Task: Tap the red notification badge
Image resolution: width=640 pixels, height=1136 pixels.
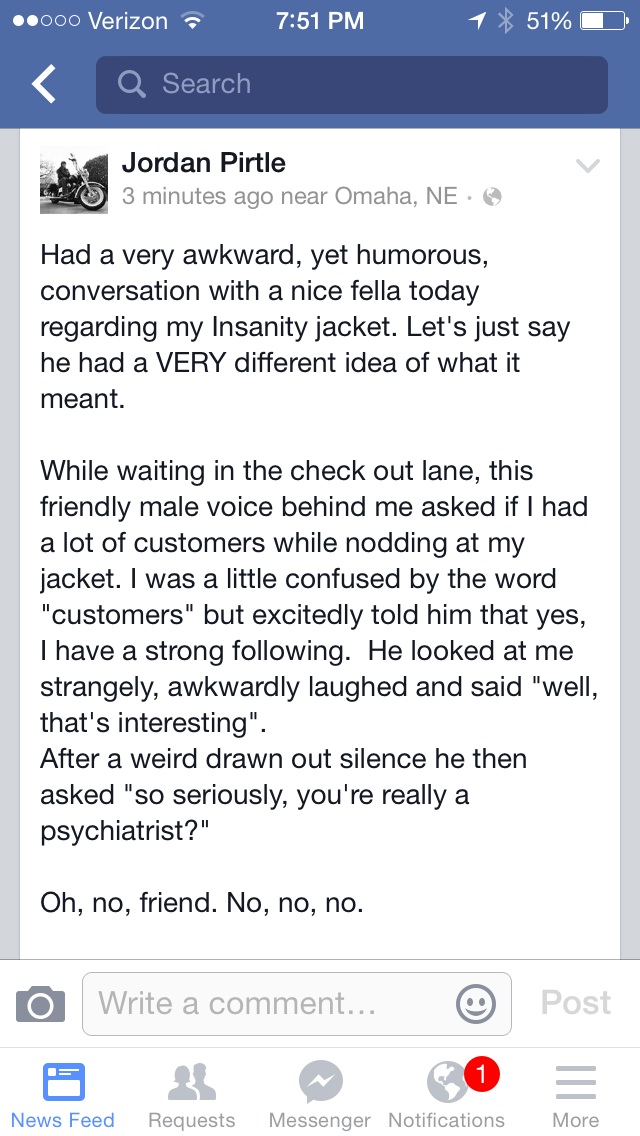Action: (x=481, y=1075)
